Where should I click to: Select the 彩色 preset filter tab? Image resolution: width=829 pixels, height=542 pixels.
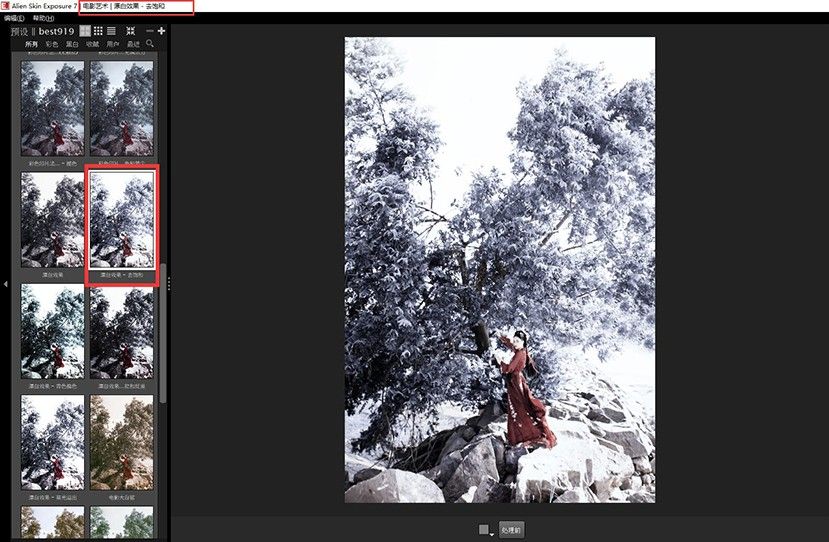(x=52, y=44)
